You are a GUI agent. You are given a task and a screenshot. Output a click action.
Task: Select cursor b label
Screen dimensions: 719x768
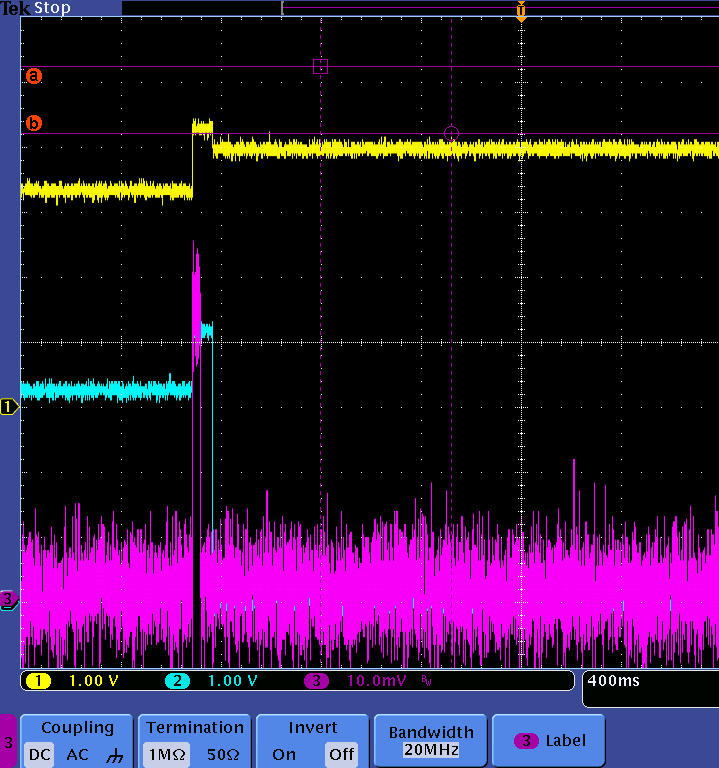click(x=34, y=123)
